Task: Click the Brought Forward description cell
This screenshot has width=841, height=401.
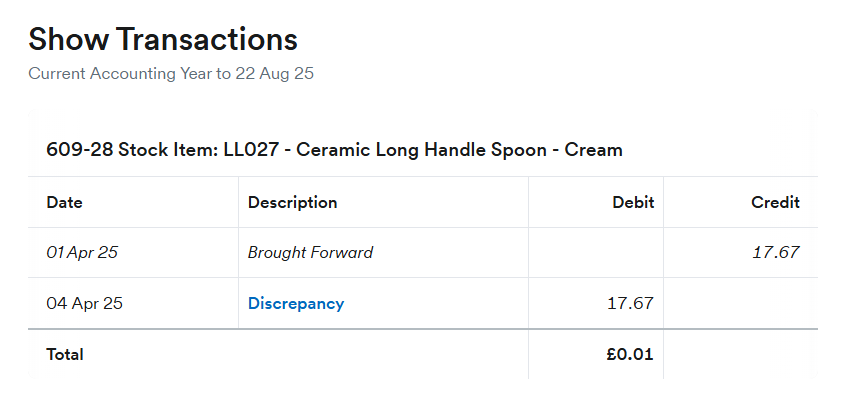Action: 310,253
